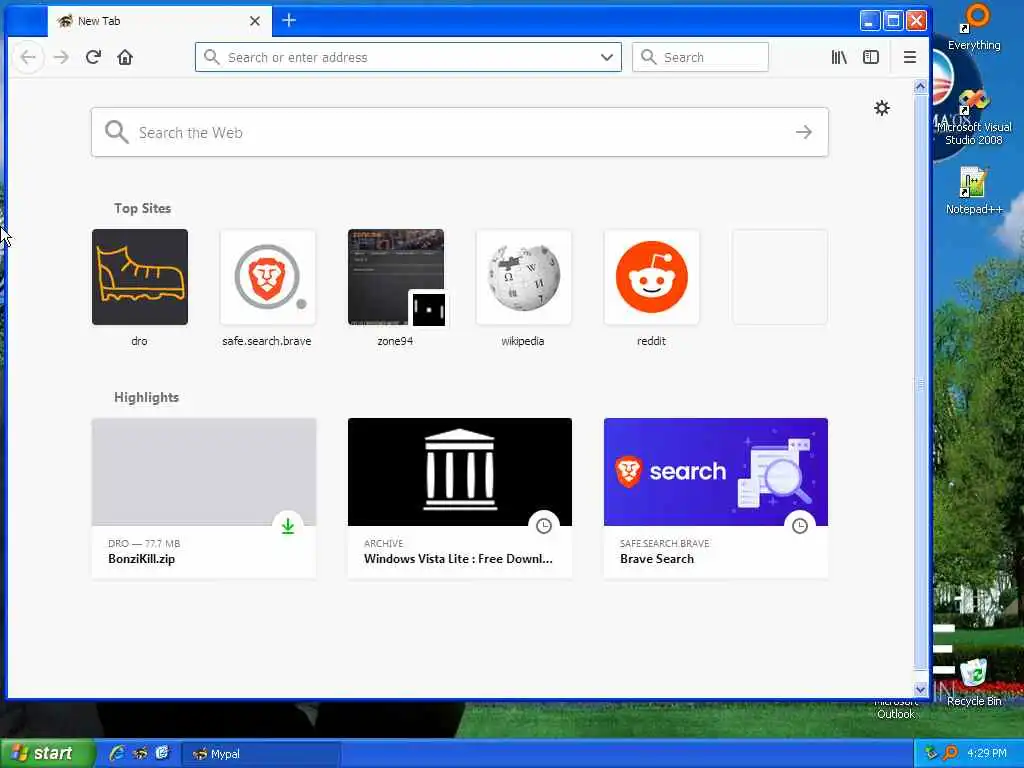
Task: Open the hamburger application menu
Action: (910, 57)
